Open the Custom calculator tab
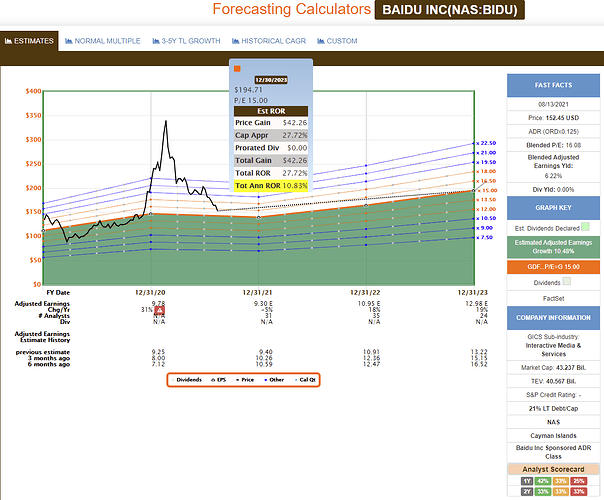Image resolution: width=604 pixels, height=500 pixels. (337, 41)
